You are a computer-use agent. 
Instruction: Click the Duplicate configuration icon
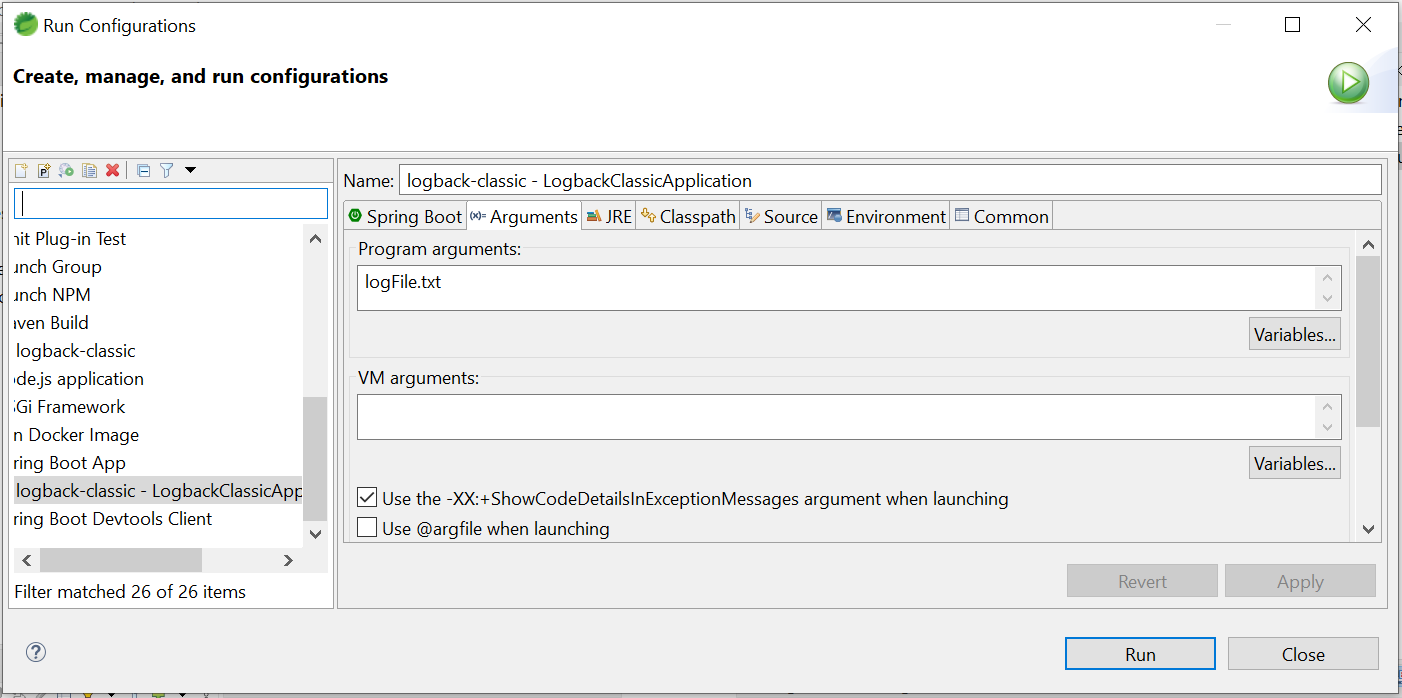90,171
